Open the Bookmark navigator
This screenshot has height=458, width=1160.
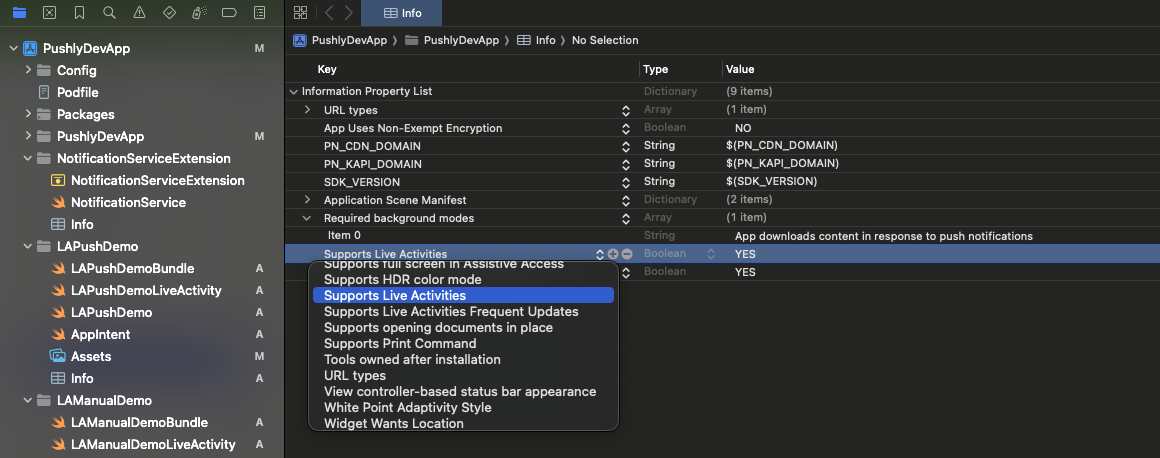pyautogui.click(x=79, y=13)
